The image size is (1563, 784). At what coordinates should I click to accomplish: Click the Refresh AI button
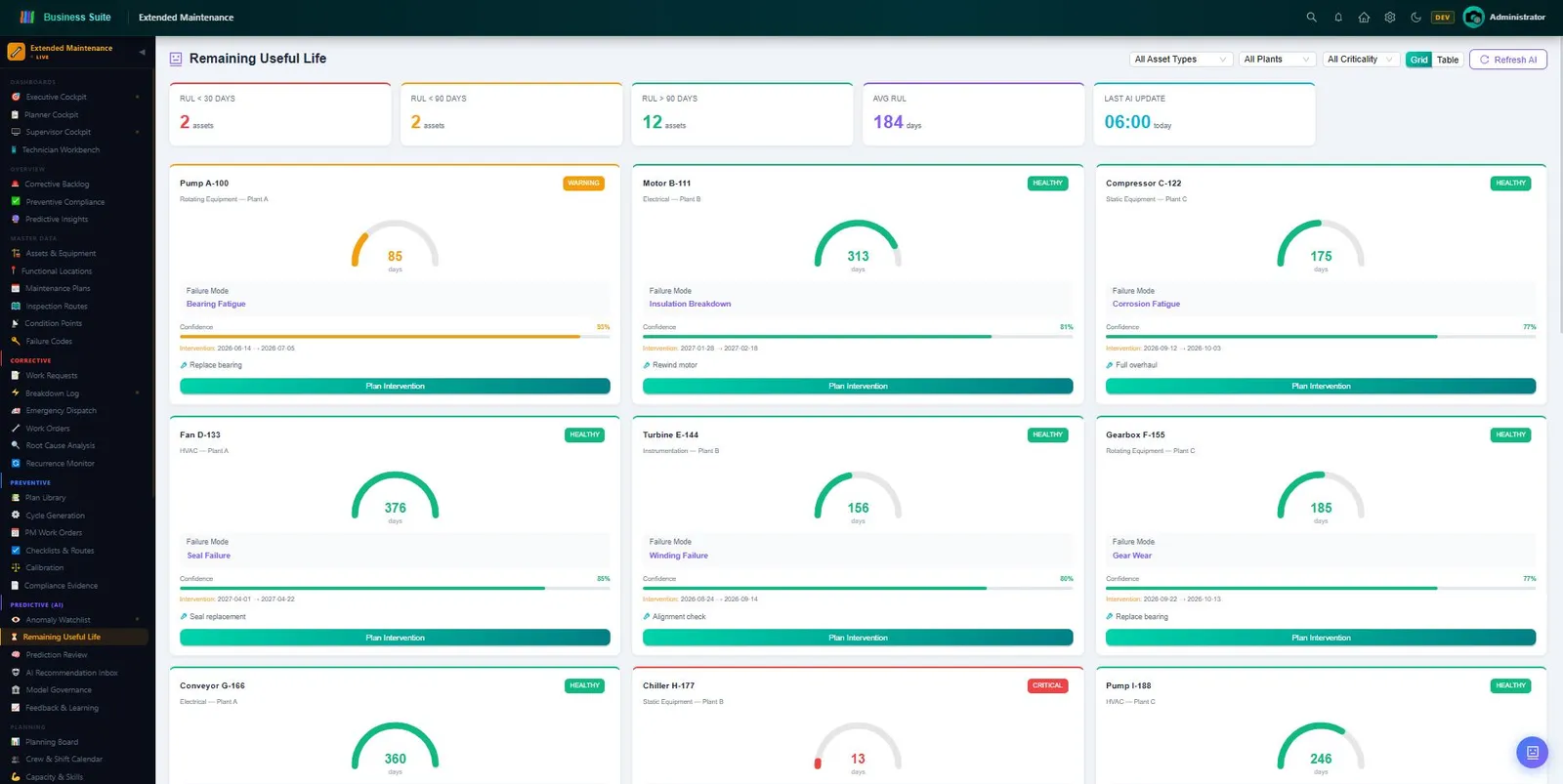coord(1508,60)
